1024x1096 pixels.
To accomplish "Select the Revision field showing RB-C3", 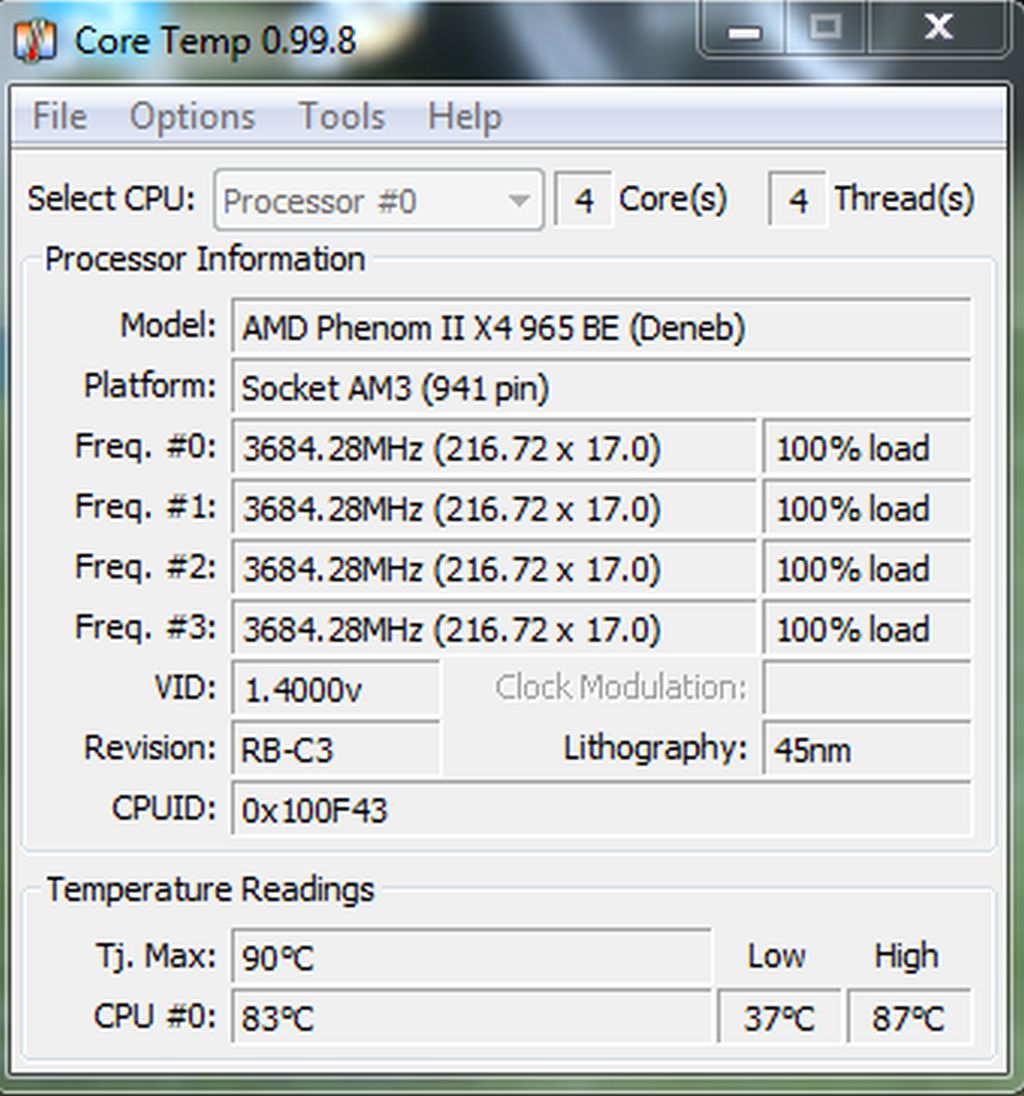I will coord(336,749).
